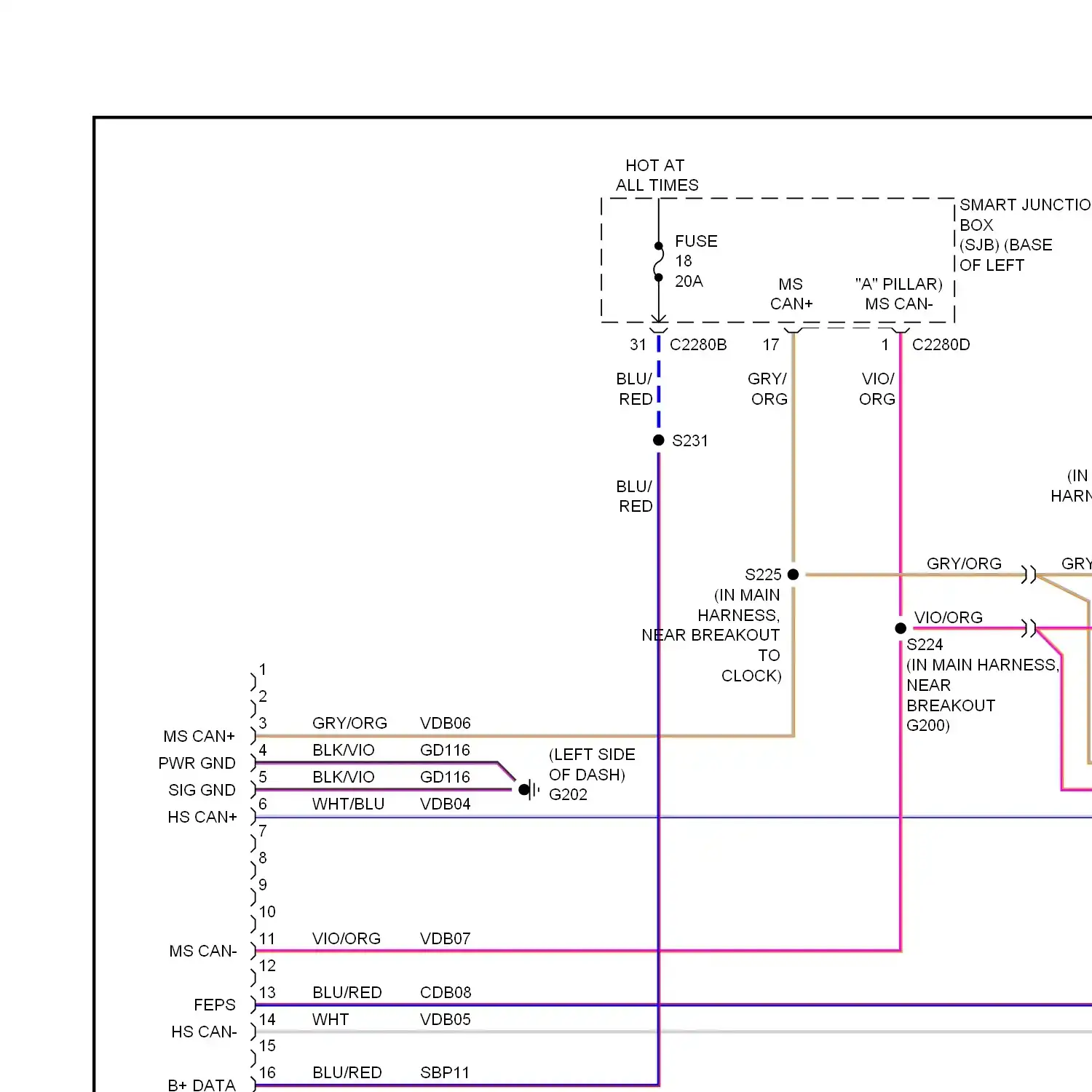Click the G202 ground label
1092x1092 pixels.
point(568,794)
